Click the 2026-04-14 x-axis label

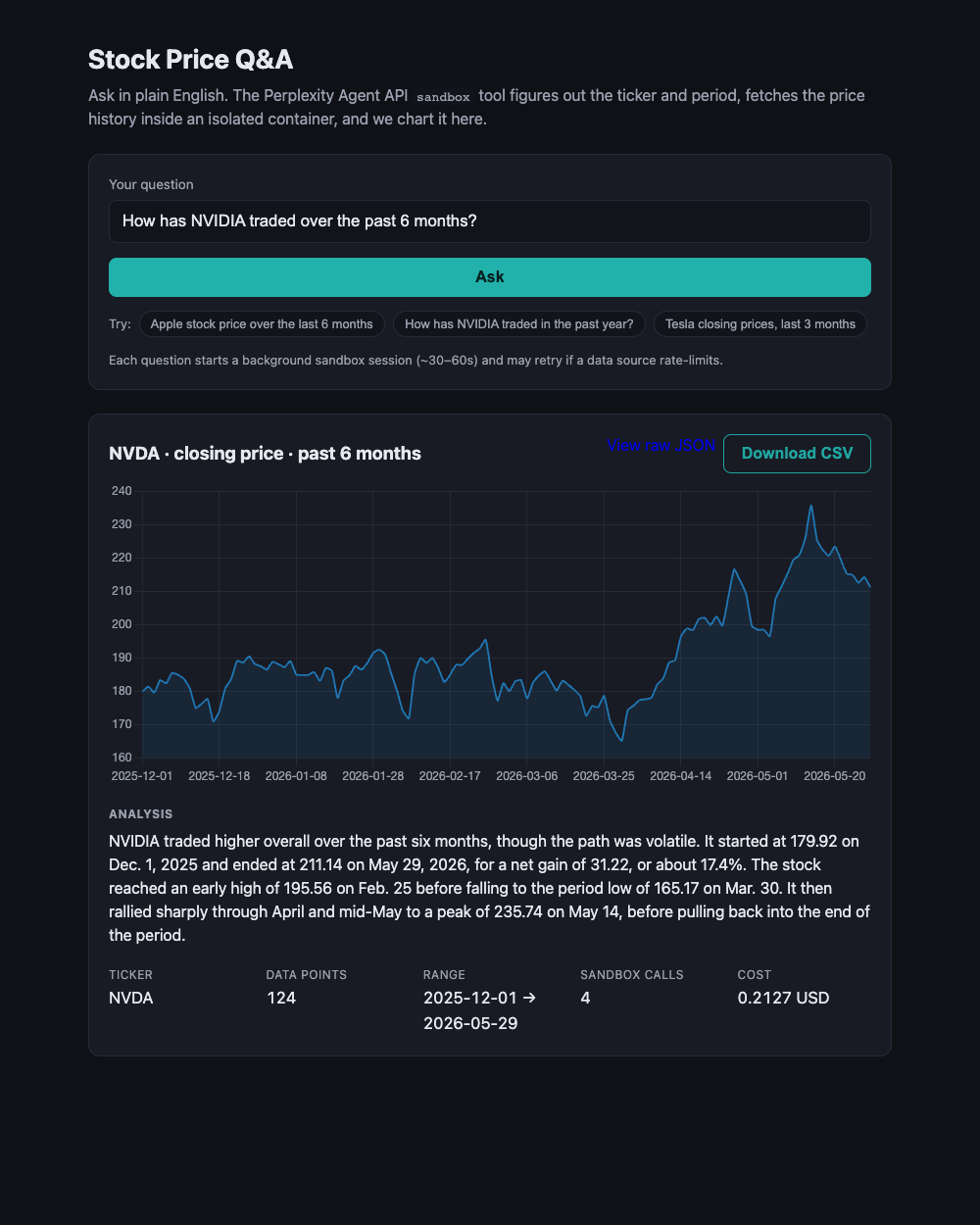point(680,775)
